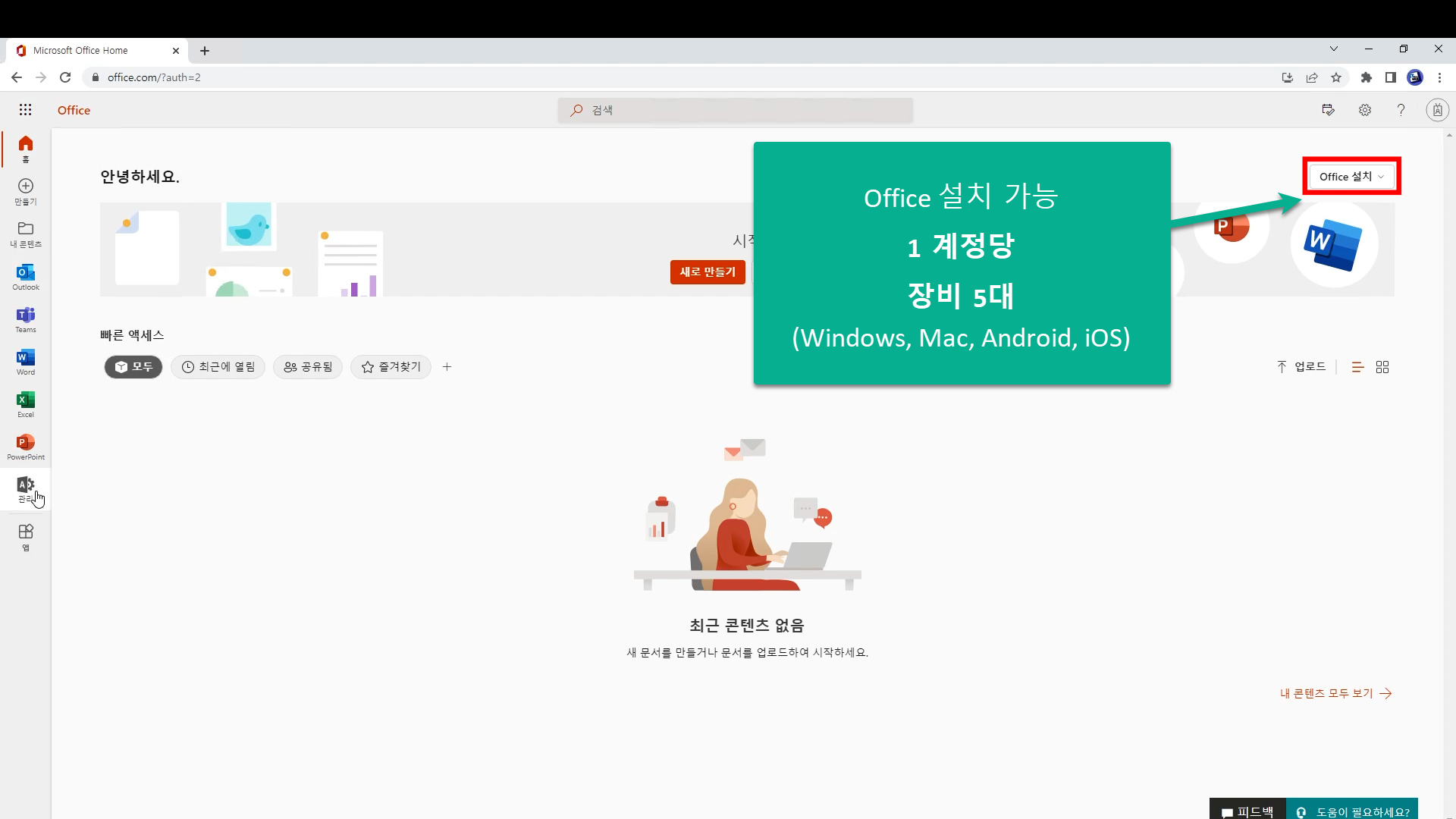Viewport: 1456px width, 819px height.
Task: Switch to Microsoft Office Home tab
Action: [x=97, y=51]
